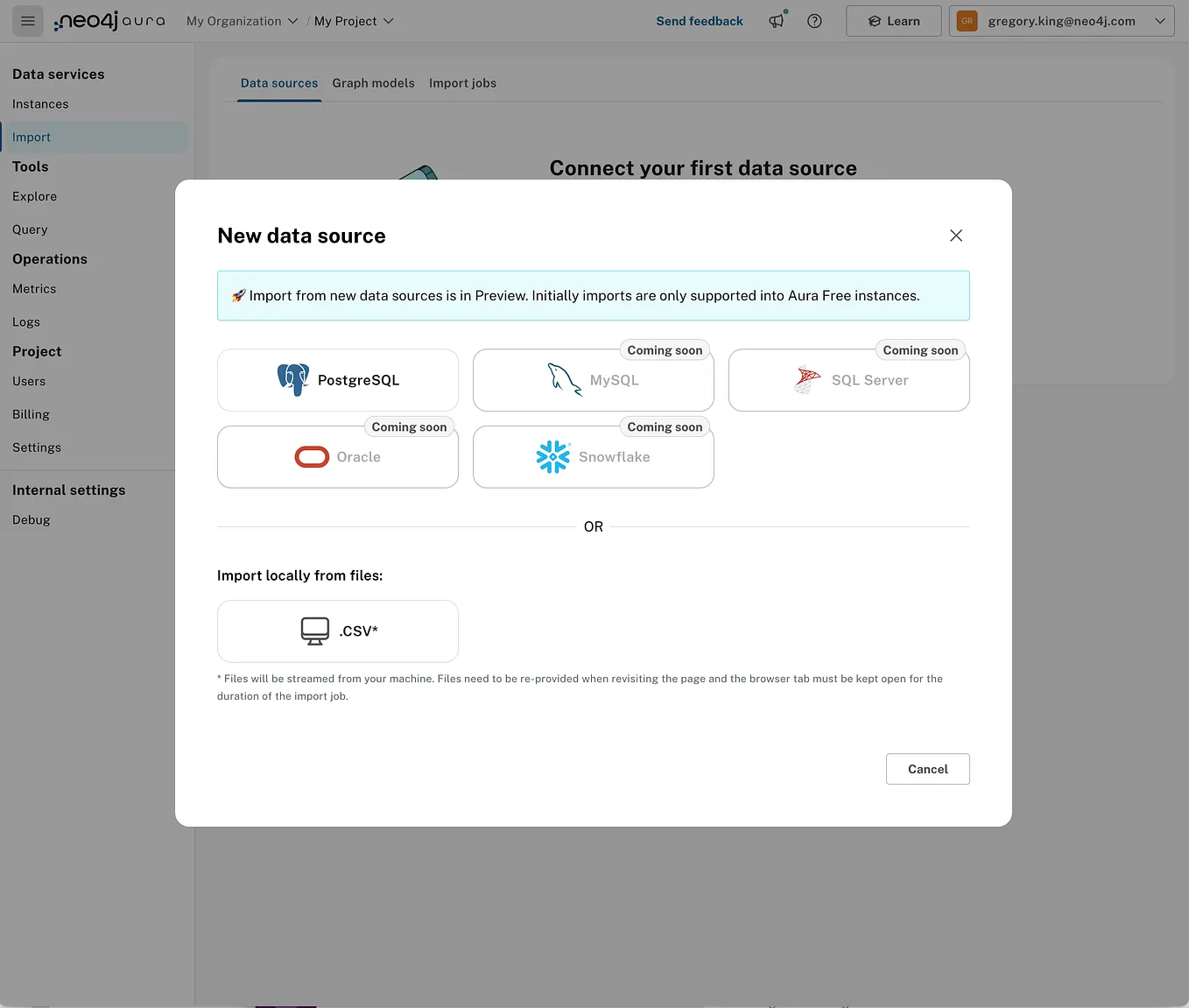This screenshot has width=1189, height=1008.
Task: Open the My Project dropdown
Action: [x=354, y=20]
